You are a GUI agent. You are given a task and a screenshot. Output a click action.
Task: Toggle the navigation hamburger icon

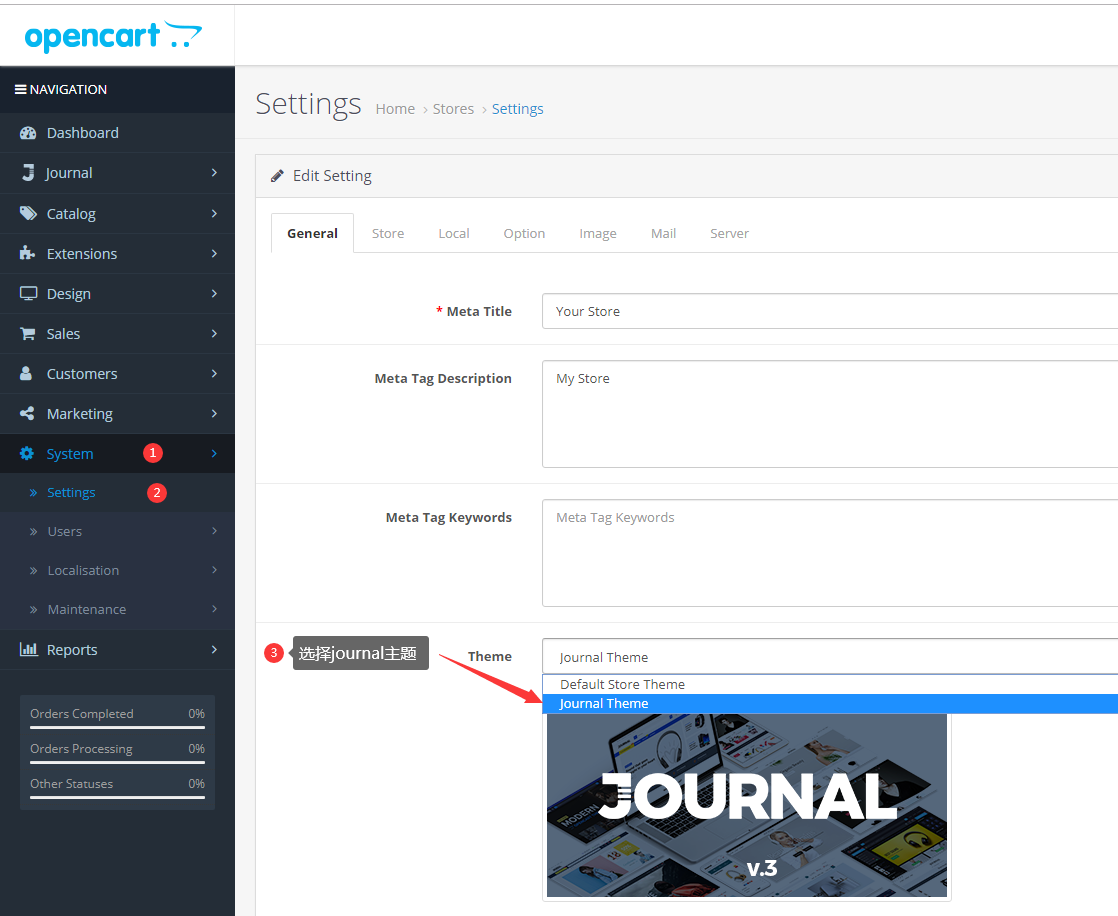pyautogui.click(x=21, y=90)
